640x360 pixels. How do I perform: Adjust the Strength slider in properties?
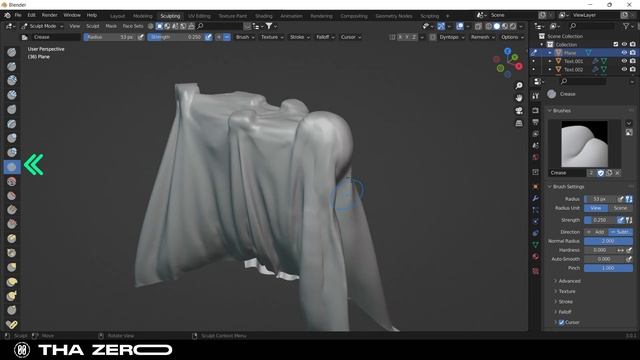click(600, 220)
